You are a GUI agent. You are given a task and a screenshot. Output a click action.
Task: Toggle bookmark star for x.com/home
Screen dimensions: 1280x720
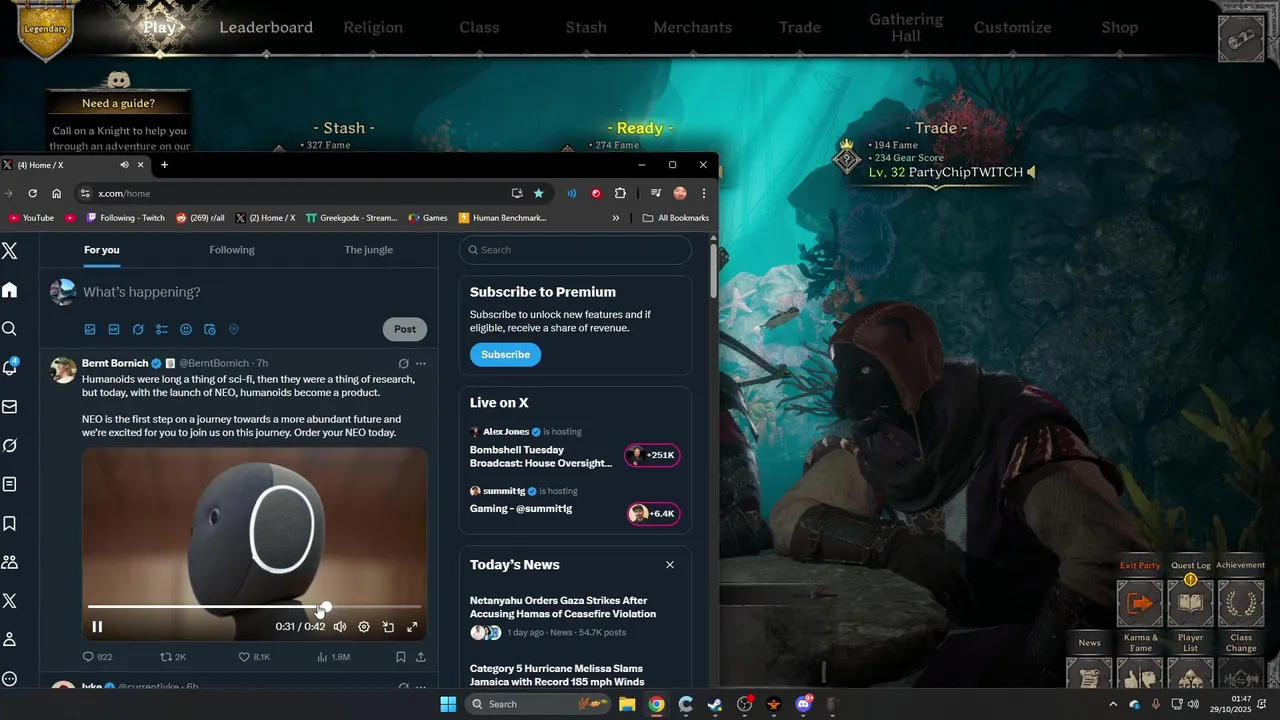point(539,193)
